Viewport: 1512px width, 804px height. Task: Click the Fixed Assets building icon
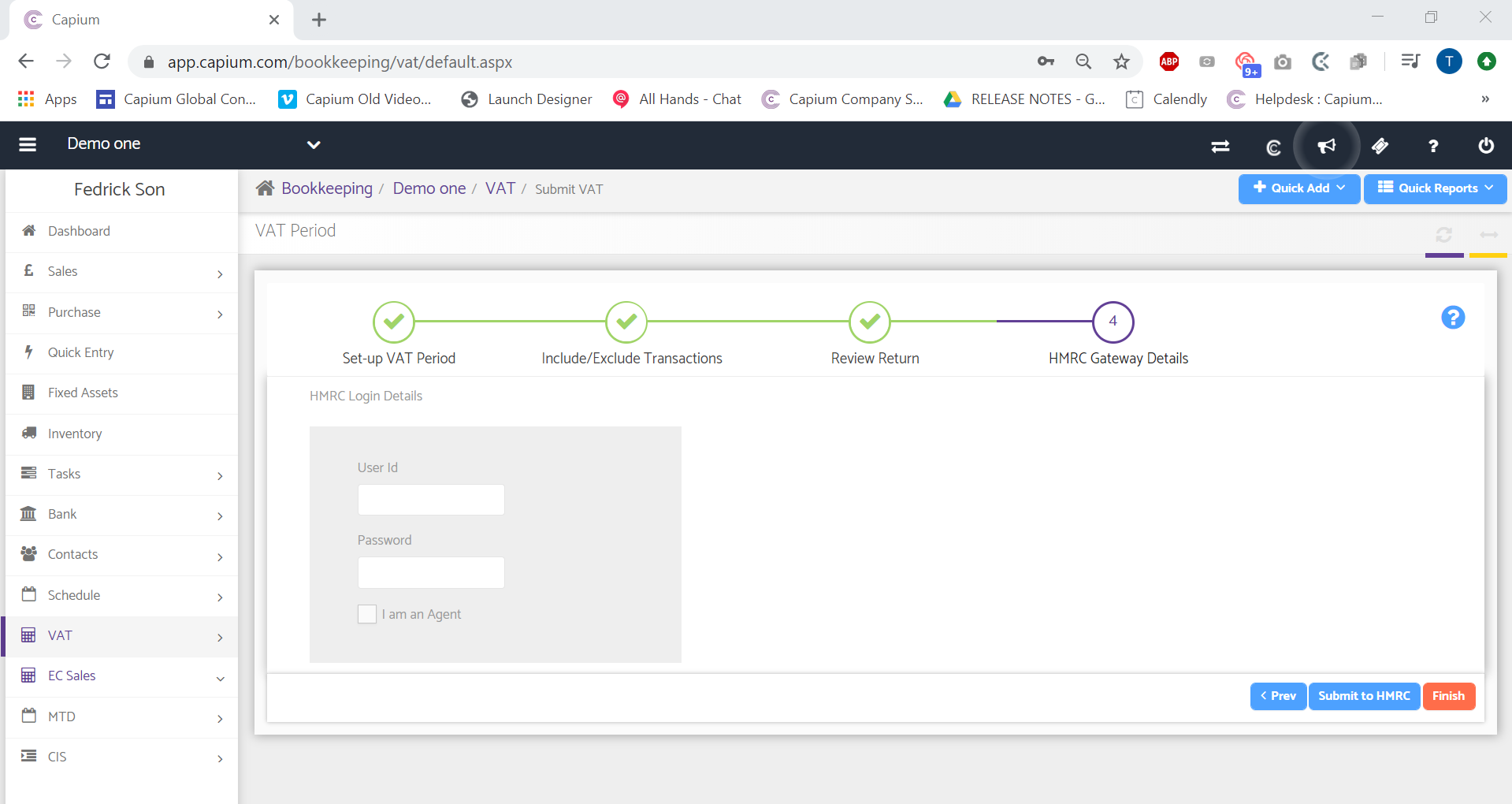click(x=28, y=392)
